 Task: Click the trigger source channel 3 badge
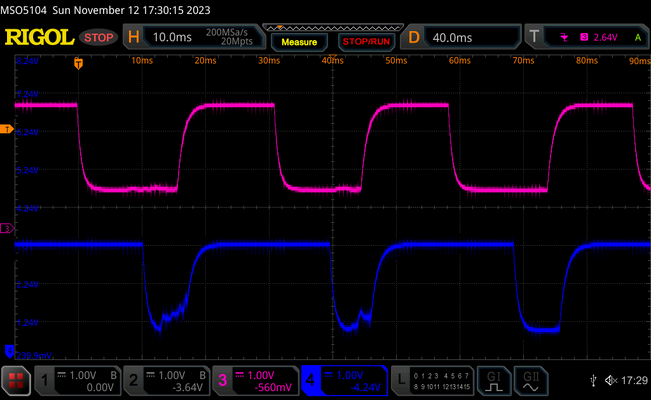584,37
